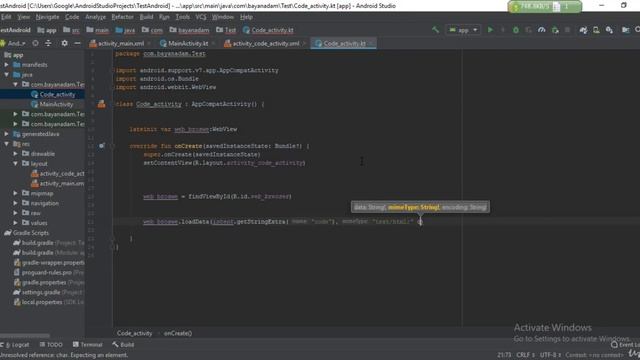Expand the drawable folder
Image resolution: width=640 pixels, height=360 pixels.
coord(16,153)
